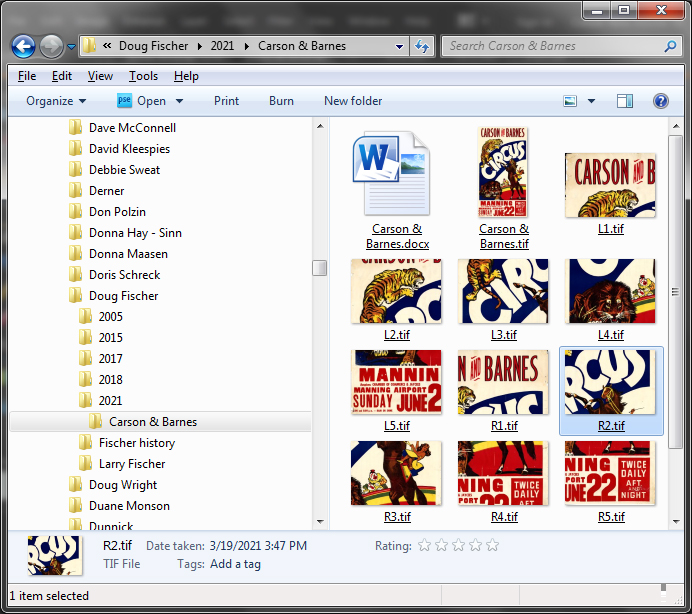Image resolution: width=692 pixels, height=614 pixels.
Task: Click the navigation pane vertical scrollbar thumb
Action: tap(319, 268)
